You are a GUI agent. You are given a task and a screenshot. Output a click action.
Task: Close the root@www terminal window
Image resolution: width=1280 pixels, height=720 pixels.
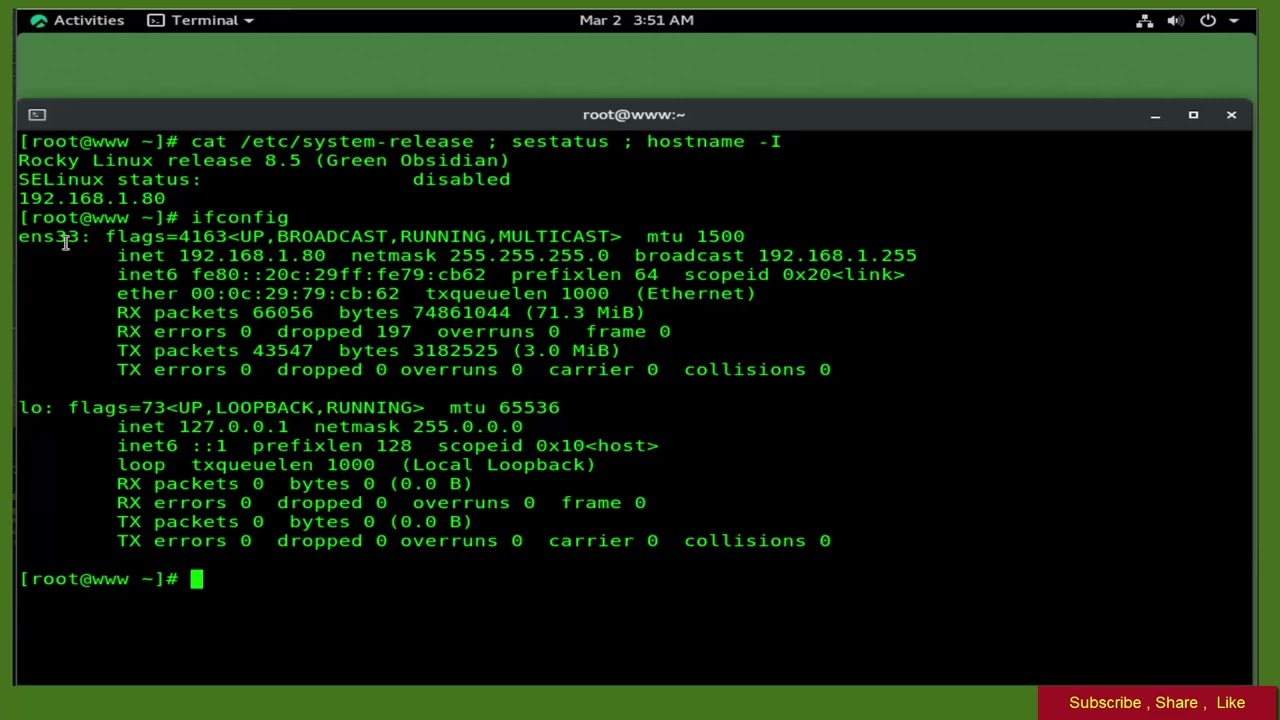(1231, 115)
